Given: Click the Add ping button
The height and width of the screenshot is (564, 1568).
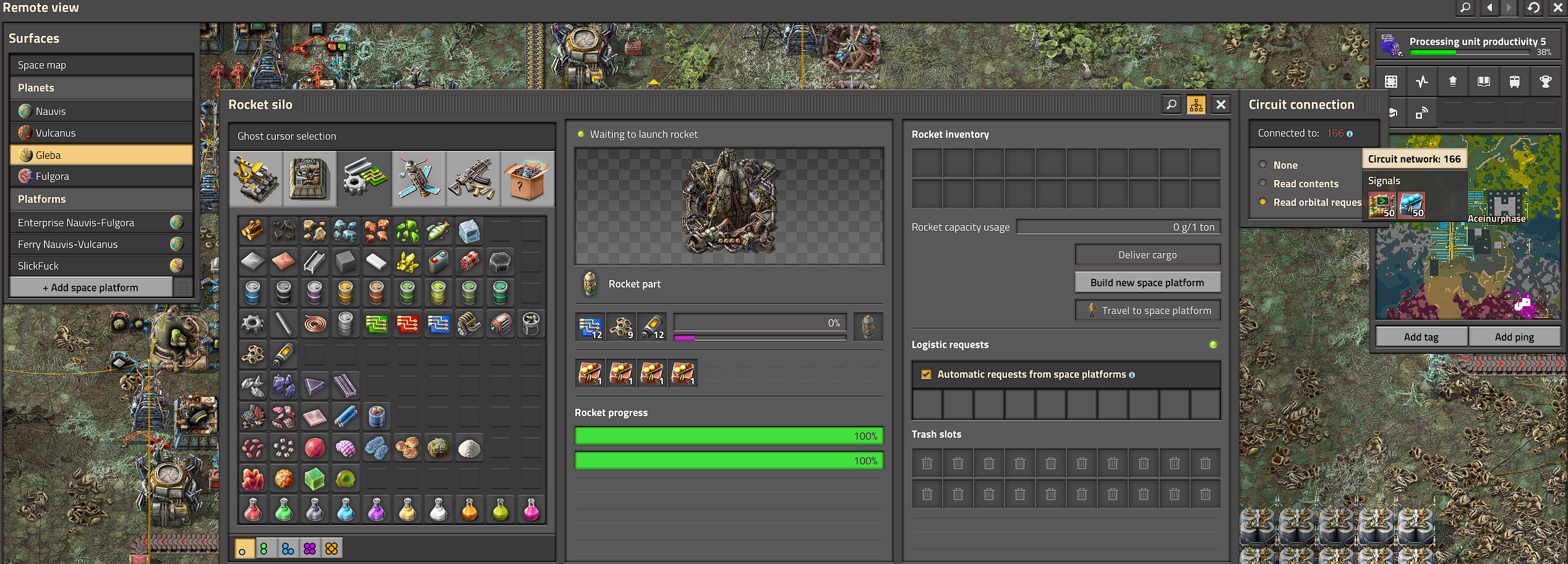Looking at the screenshot, I should [x=1514, y=337].
